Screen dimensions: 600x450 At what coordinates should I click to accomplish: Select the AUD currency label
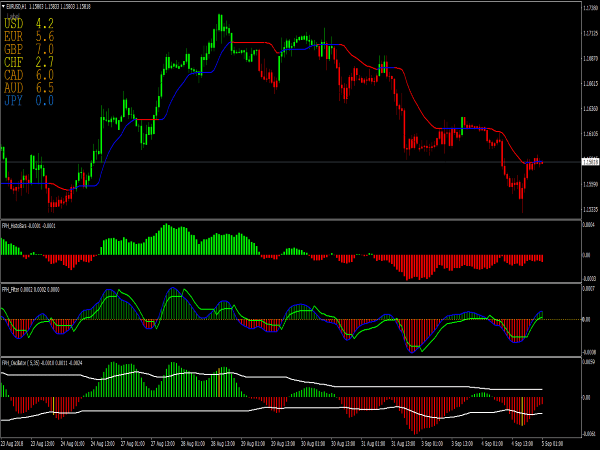[x=14, y=88]
